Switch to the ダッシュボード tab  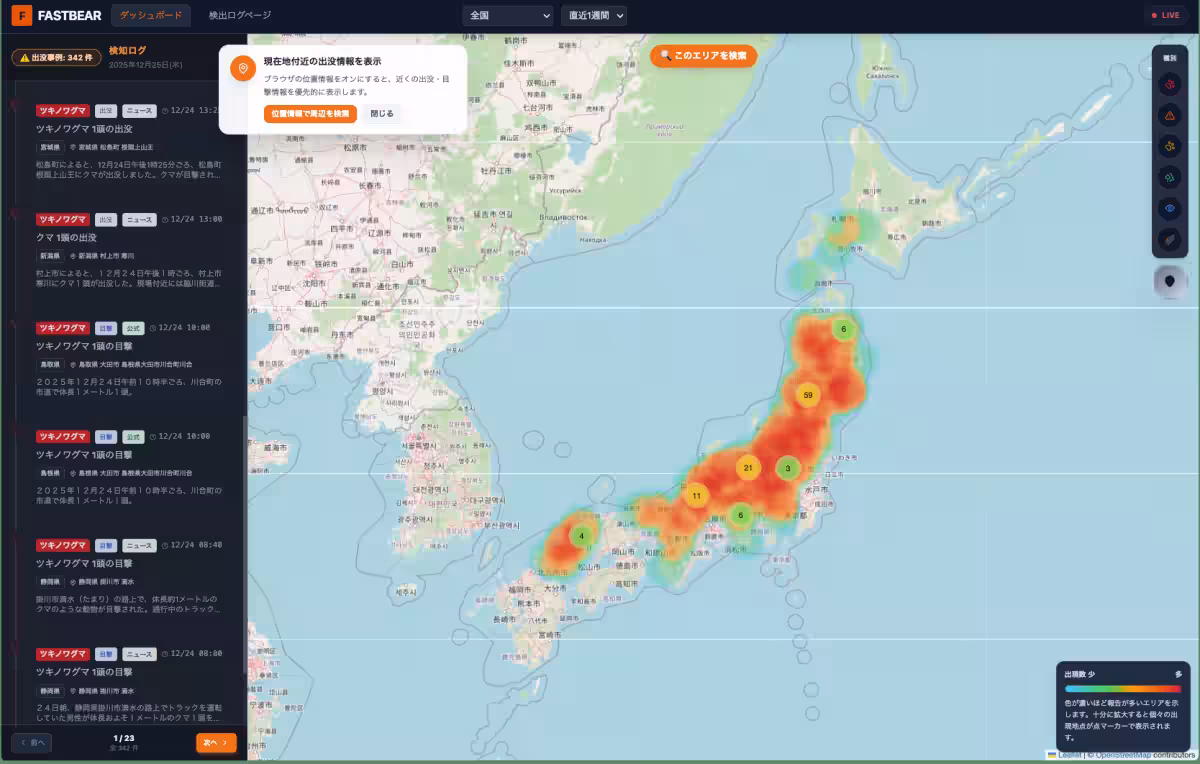[151, 16]
